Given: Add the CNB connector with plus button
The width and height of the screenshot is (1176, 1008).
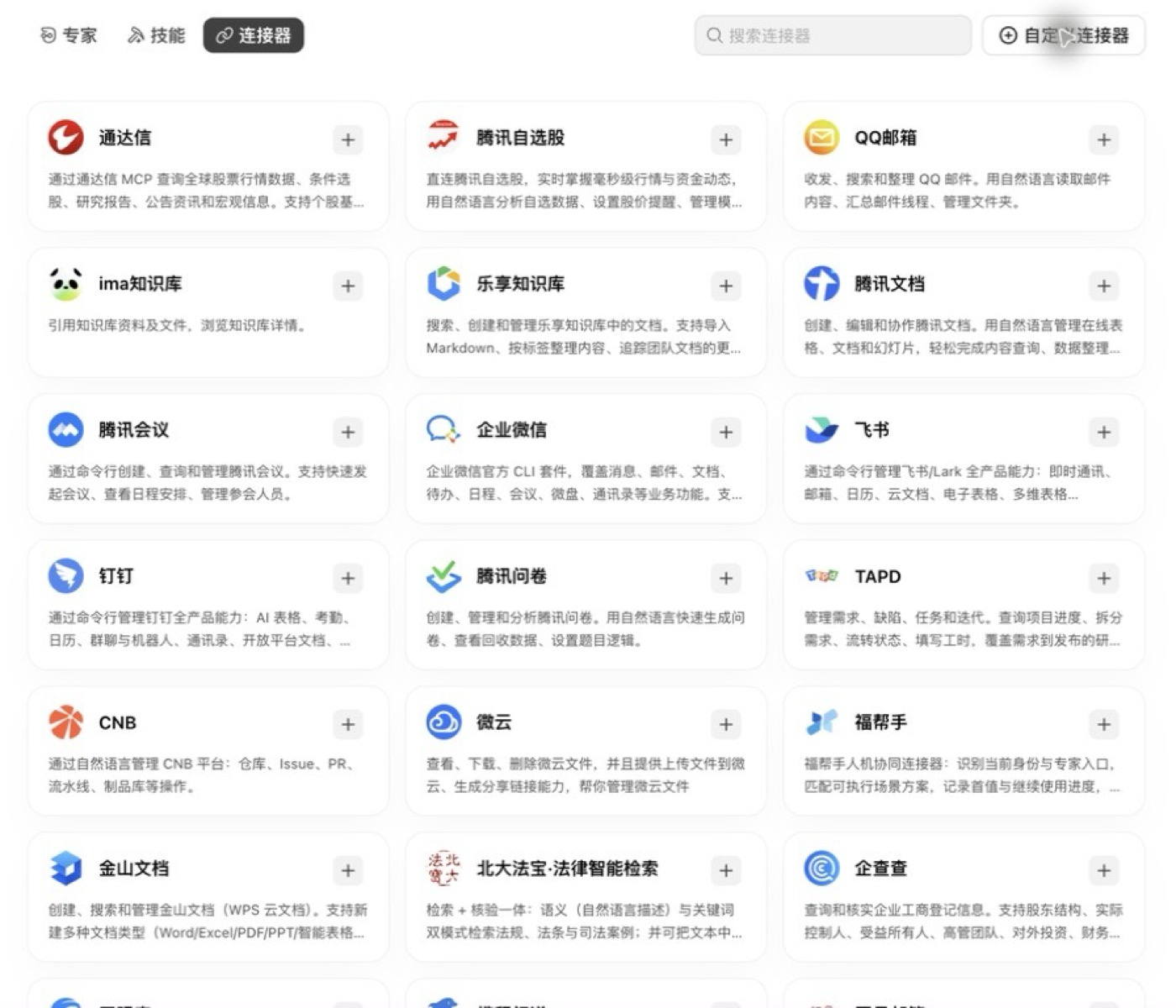Looking at the screenshot, I should pyautogui.click(x=348, y=725).
